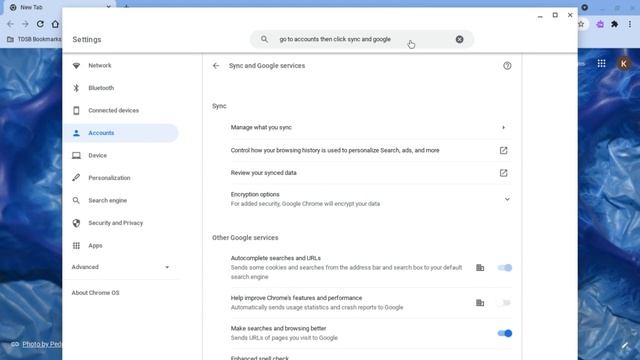Go back from Sync and Google services
This screenshot has height=360, width=640.
pos(216,66)
